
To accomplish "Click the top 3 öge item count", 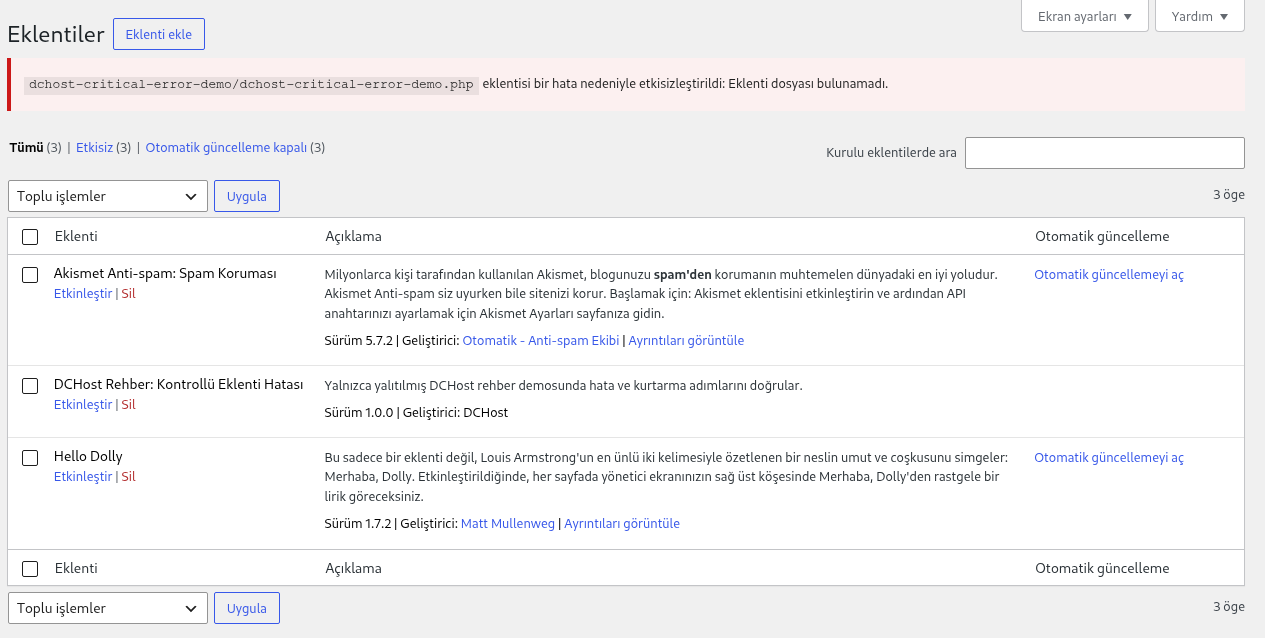I will tap(1229, 195).
